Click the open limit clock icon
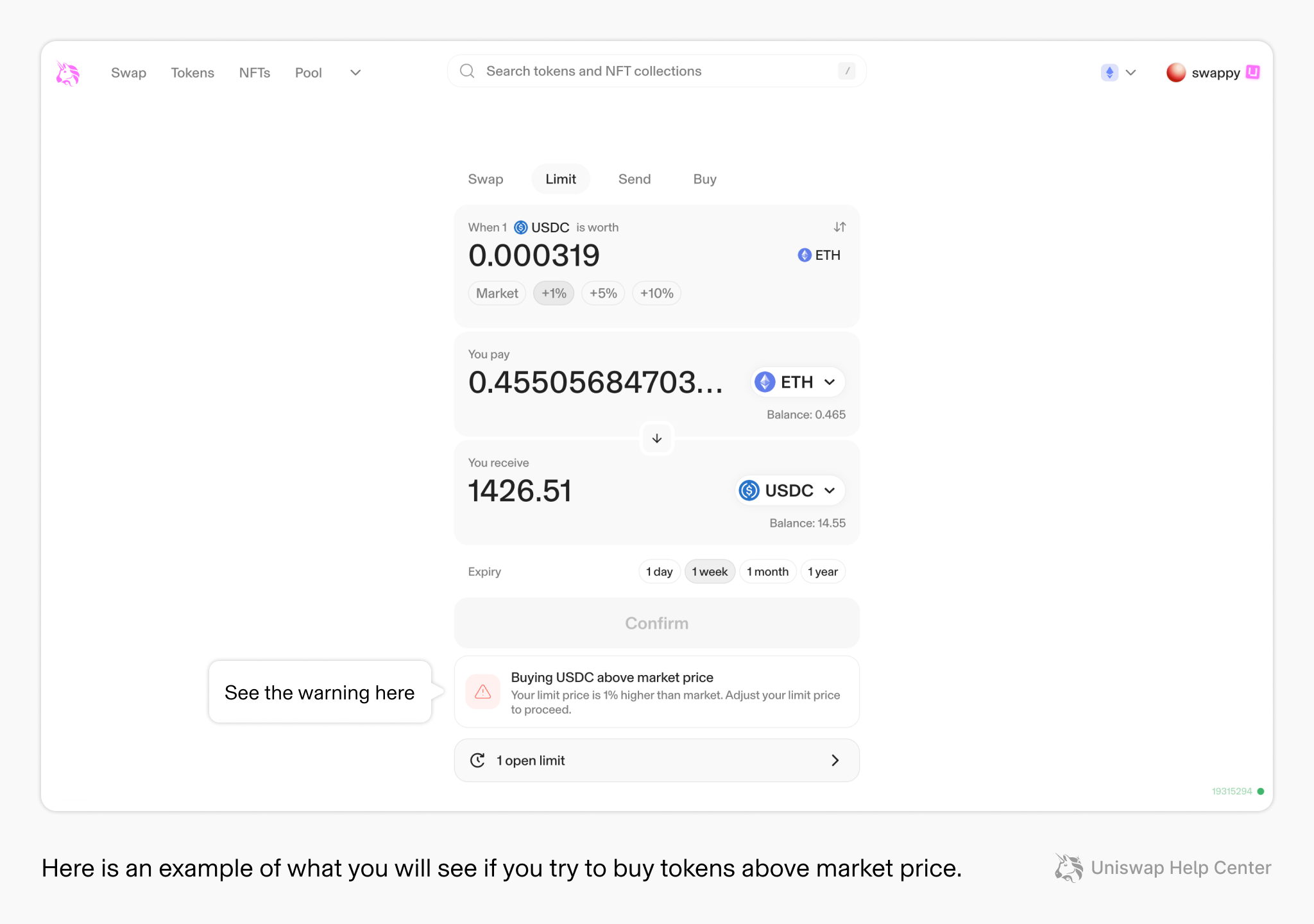This screenshot has height=924, width=1314. 477,760
